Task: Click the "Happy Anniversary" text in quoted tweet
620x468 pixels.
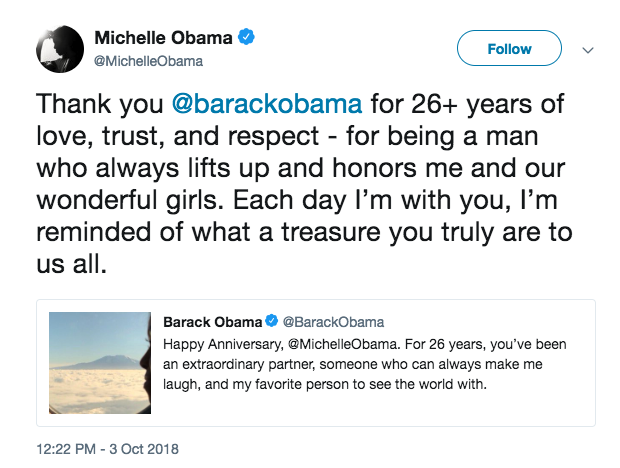Action: [x=212, y=343]
